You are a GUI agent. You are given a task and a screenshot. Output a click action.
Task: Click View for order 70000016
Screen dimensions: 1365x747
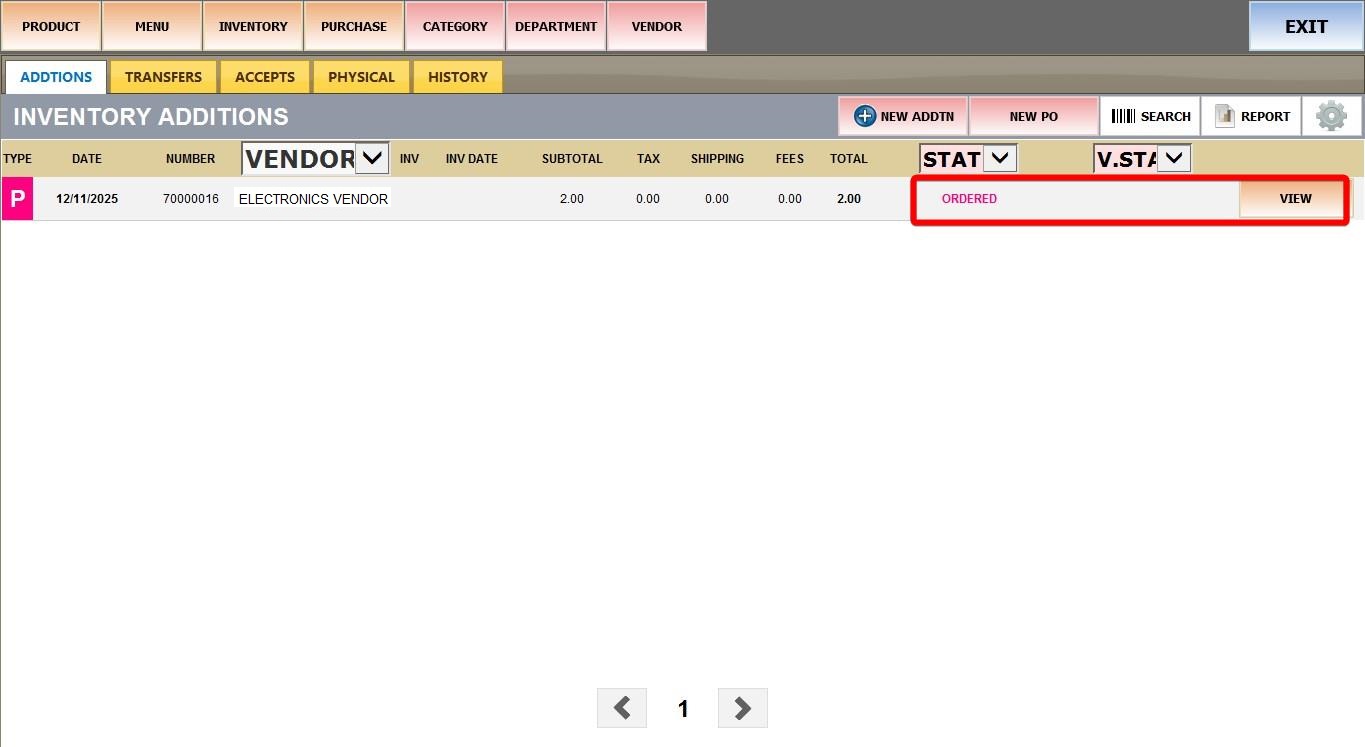click(1294, 199)
